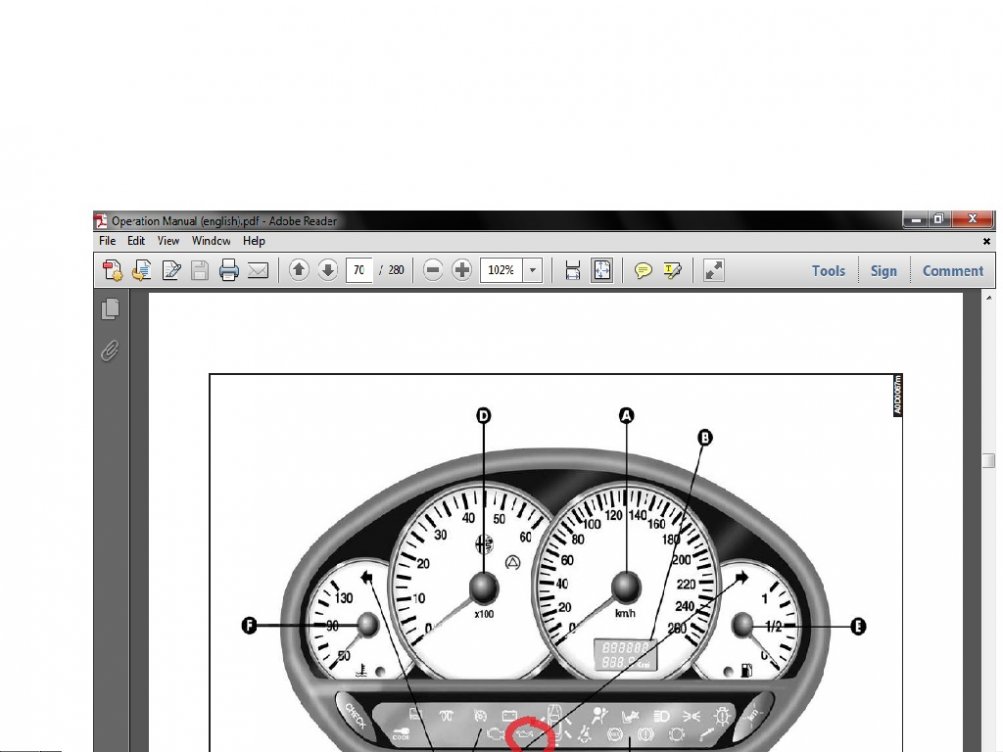This screenshot has width=1003, height=752.
Task: Open the Page Thumbnails side panel
Action: pyautogui.click(x=110, y=310)
